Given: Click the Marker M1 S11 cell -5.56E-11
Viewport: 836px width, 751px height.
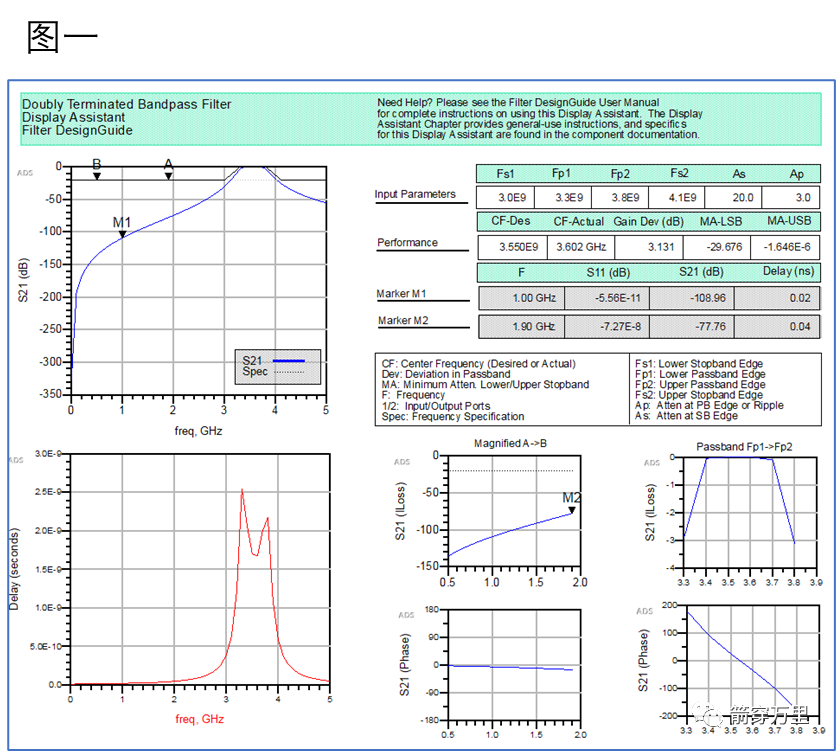Looking at the screenshot, I should (607, 298).
